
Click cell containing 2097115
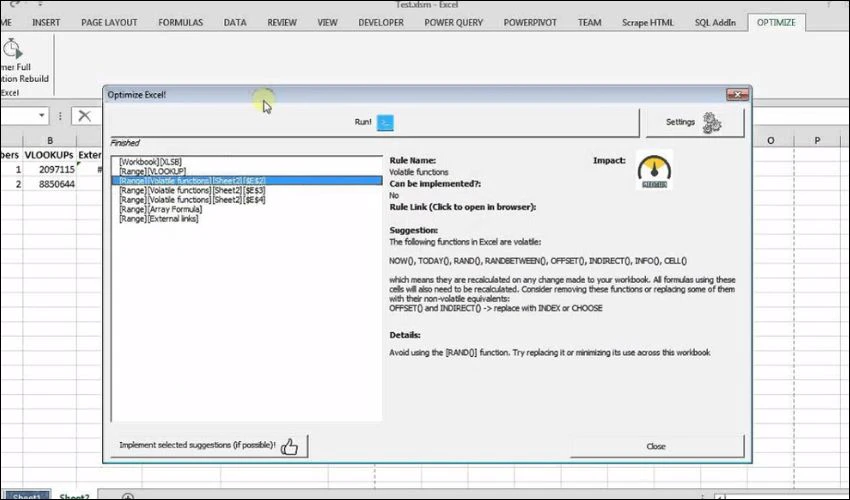point(49,170)
